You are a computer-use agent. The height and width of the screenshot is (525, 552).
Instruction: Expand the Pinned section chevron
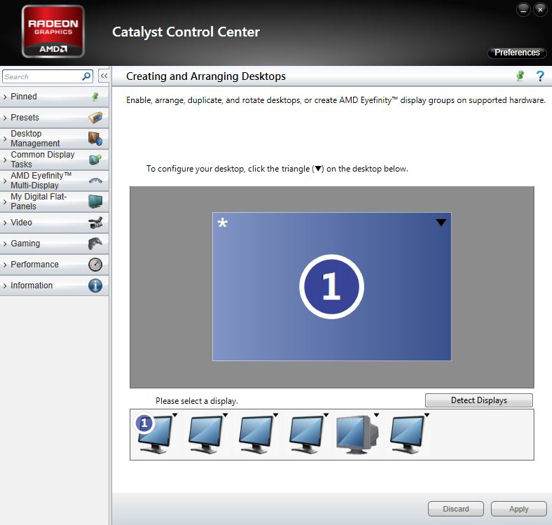click(x=5, y=97)
